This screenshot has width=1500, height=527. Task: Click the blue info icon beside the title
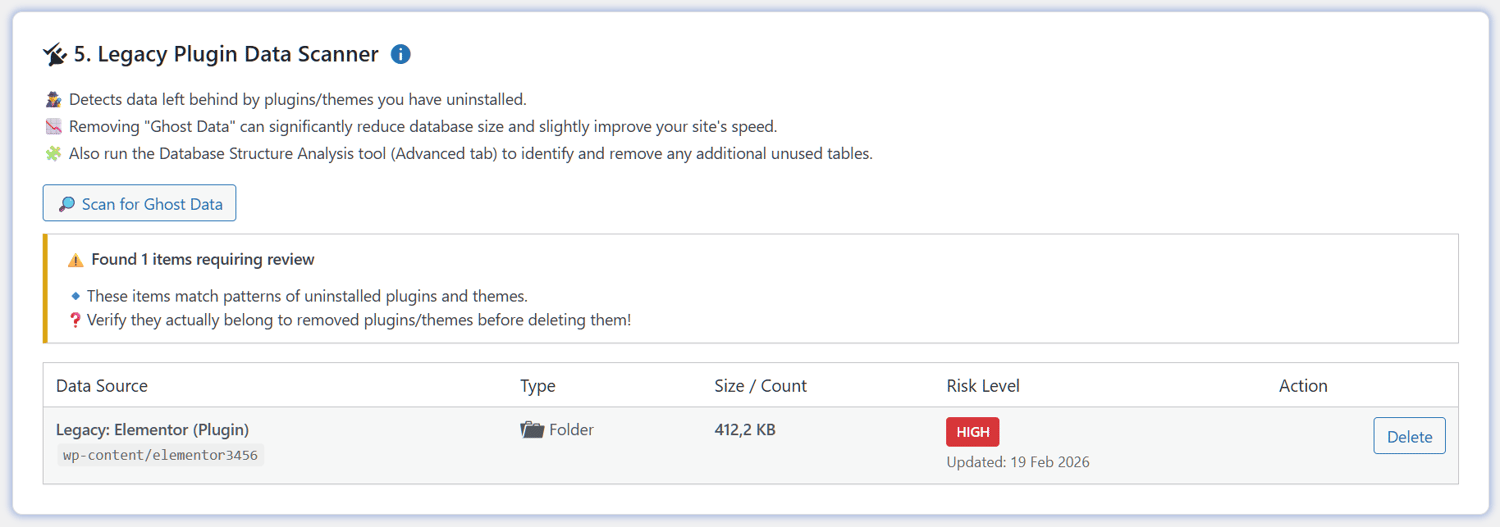click(x=401, y=54)
